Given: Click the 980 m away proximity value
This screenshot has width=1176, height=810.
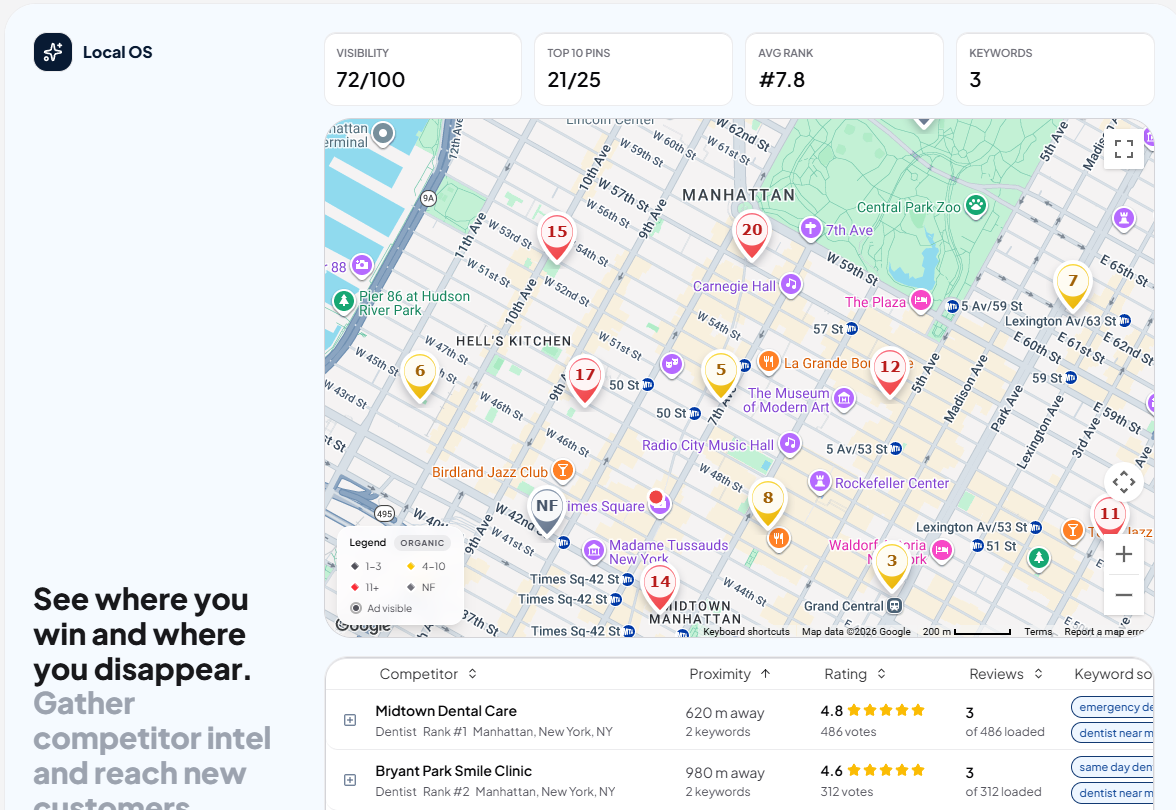Looking at the screenshot, I should [x=725, y=773].
